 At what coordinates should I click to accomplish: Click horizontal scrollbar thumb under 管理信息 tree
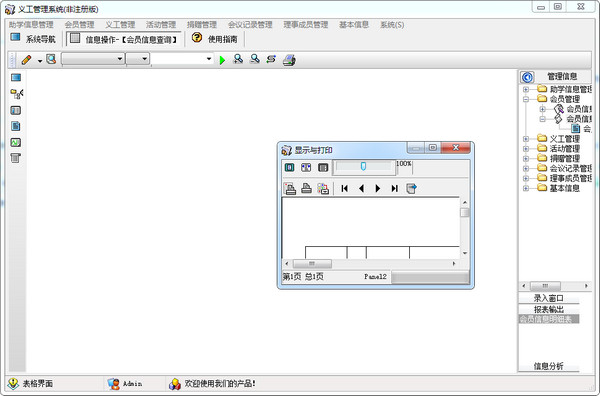point(545,286)
